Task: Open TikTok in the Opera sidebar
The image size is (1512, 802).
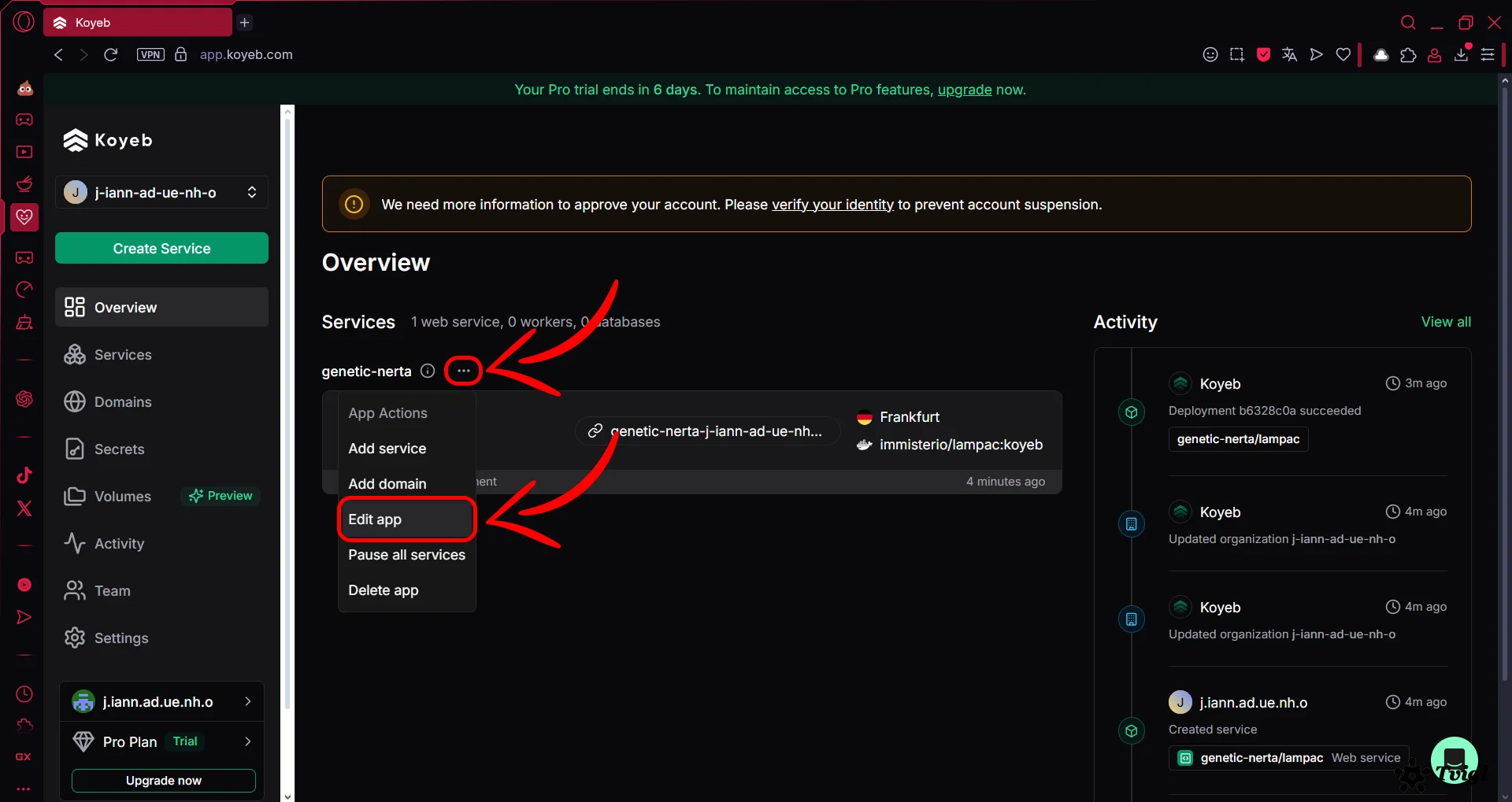Action: (x=24, y=475)
